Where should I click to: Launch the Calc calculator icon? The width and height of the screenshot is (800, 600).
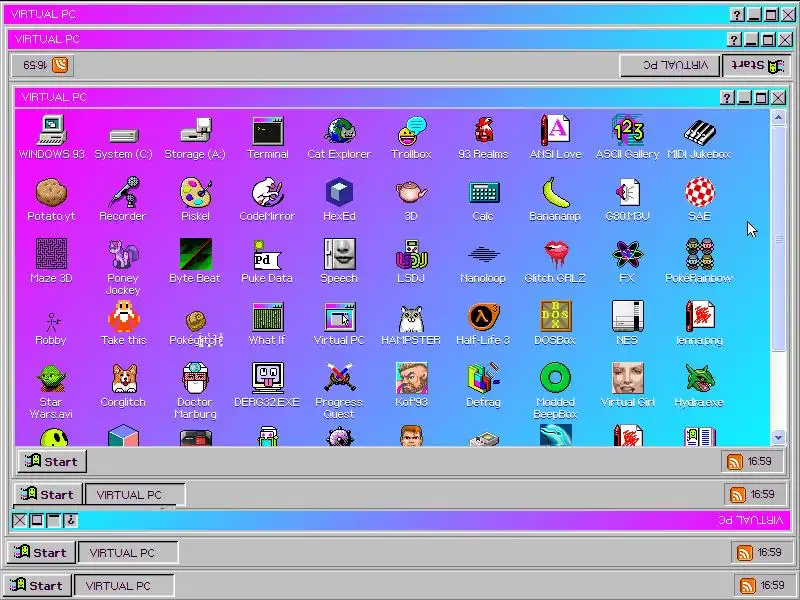[483, 192]
